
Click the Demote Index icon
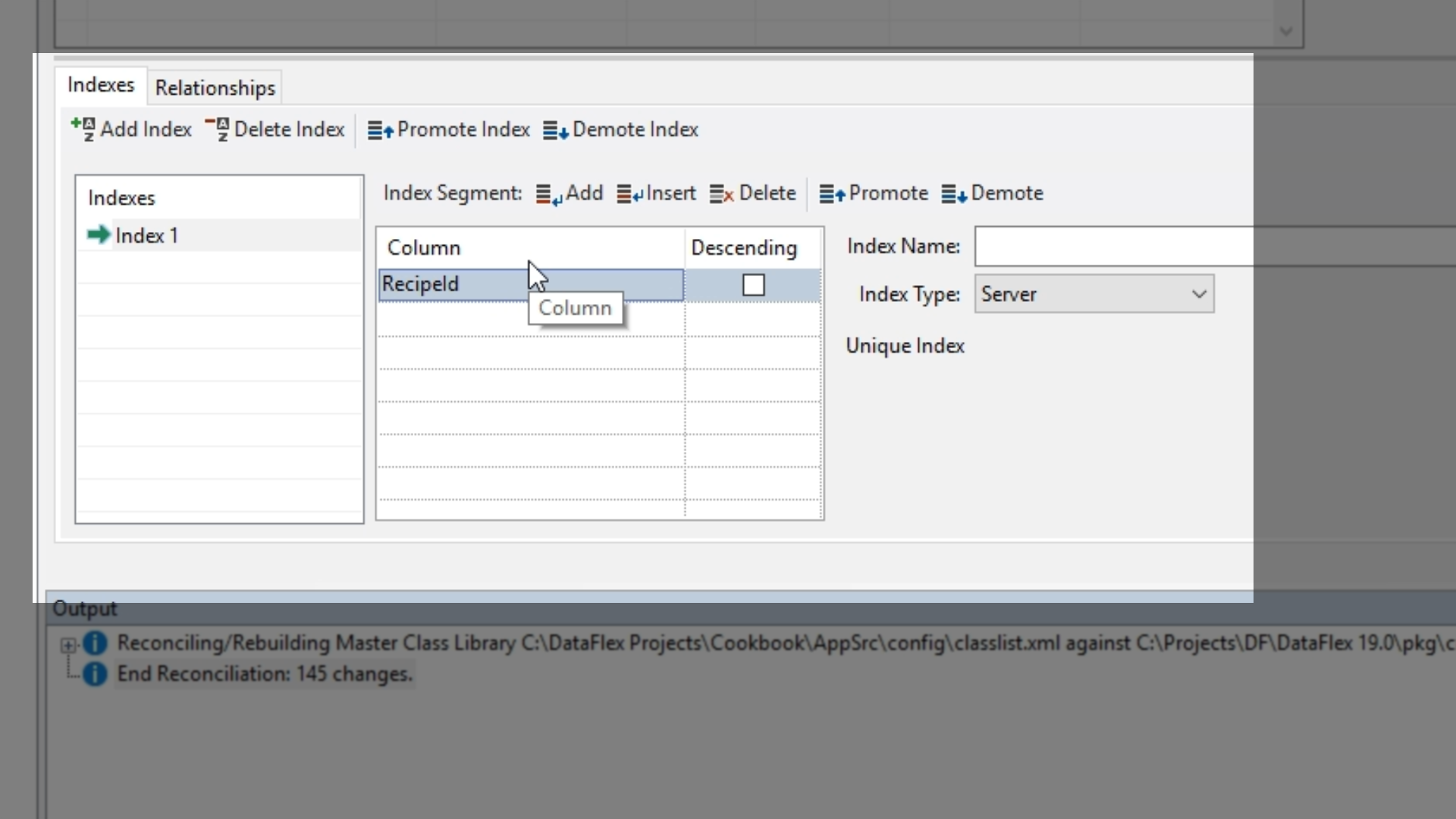click(556, 130)
